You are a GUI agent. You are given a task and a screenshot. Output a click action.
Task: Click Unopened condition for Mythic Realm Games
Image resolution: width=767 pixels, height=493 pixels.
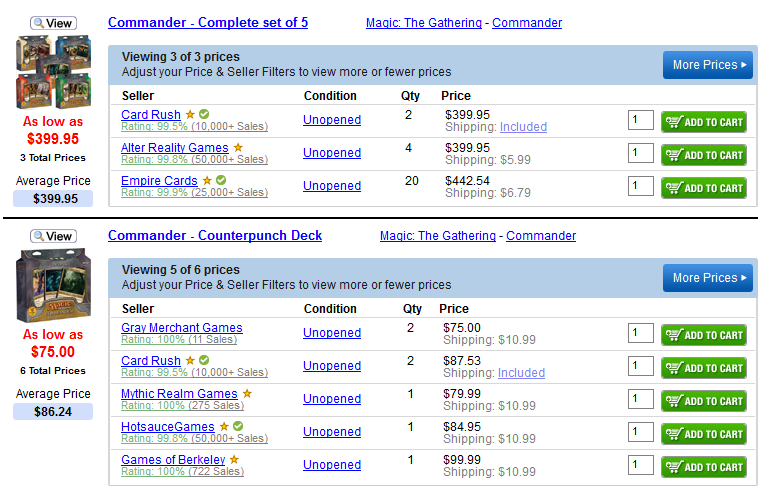coord(332,399)
